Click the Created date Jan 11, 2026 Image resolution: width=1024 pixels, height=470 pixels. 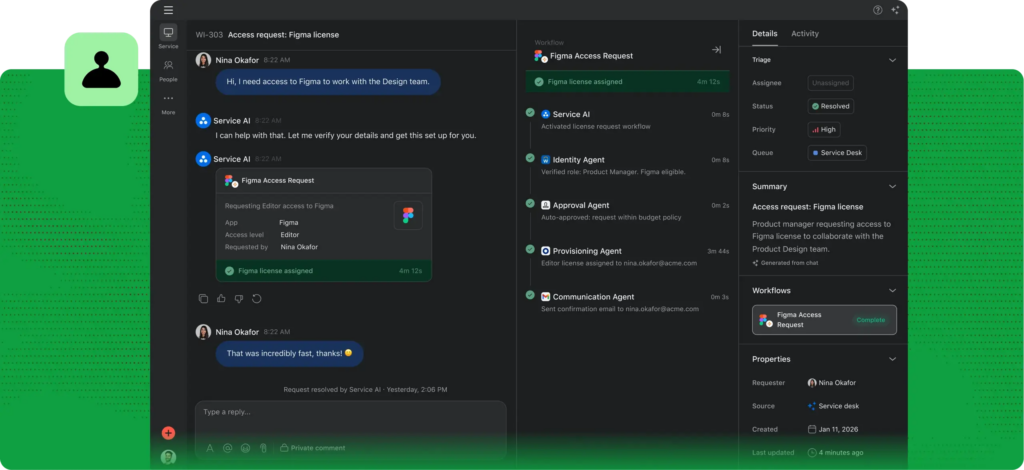click(833, 429)
